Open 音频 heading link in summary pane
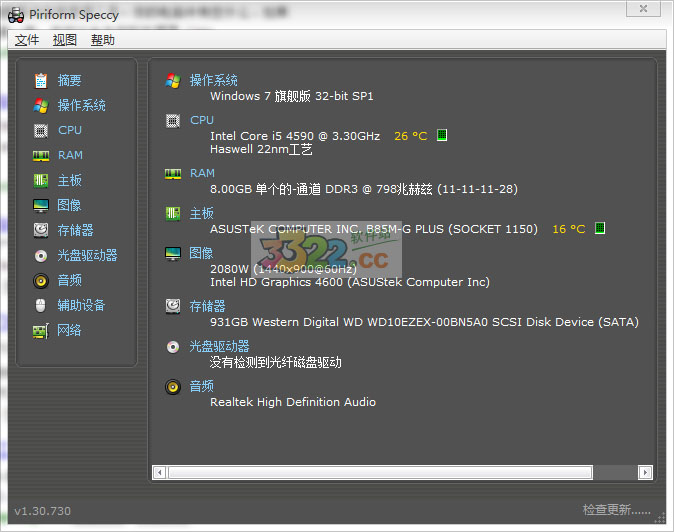Viewport: 674px width, 532px height. [x=202, y=386]
